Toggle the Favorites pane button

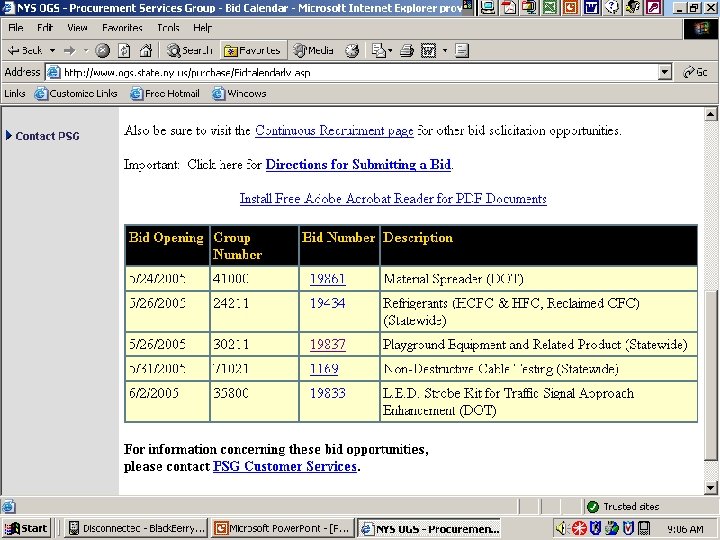coord(253,51)
